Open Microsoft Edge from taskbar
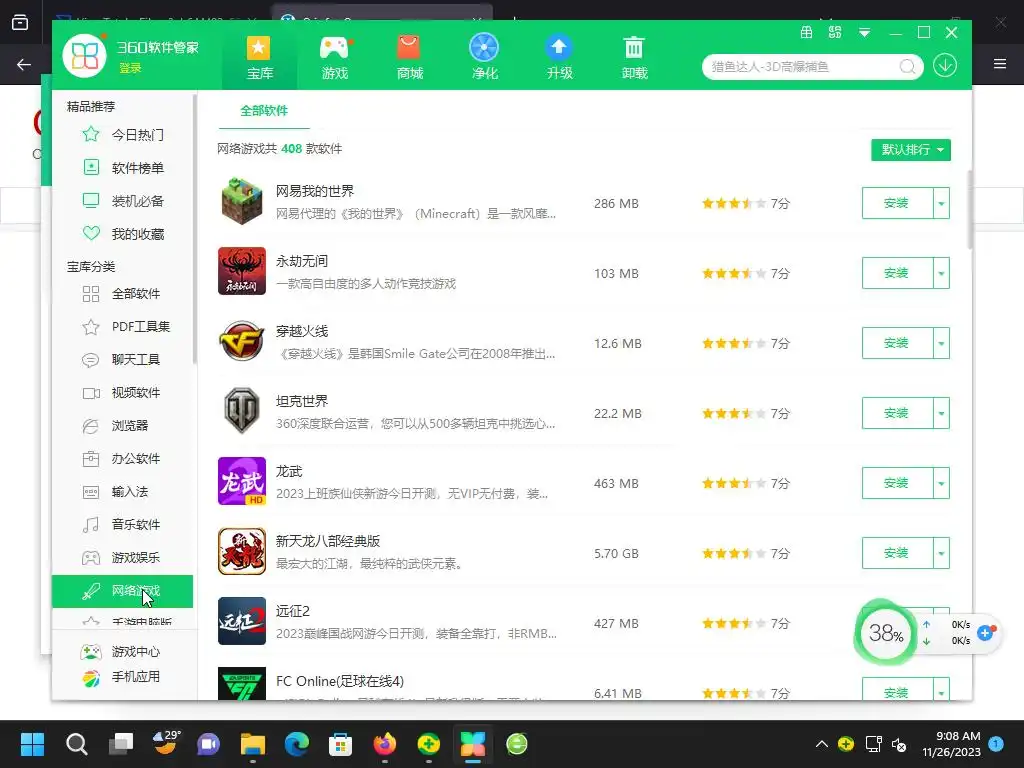 coord(296,744)
